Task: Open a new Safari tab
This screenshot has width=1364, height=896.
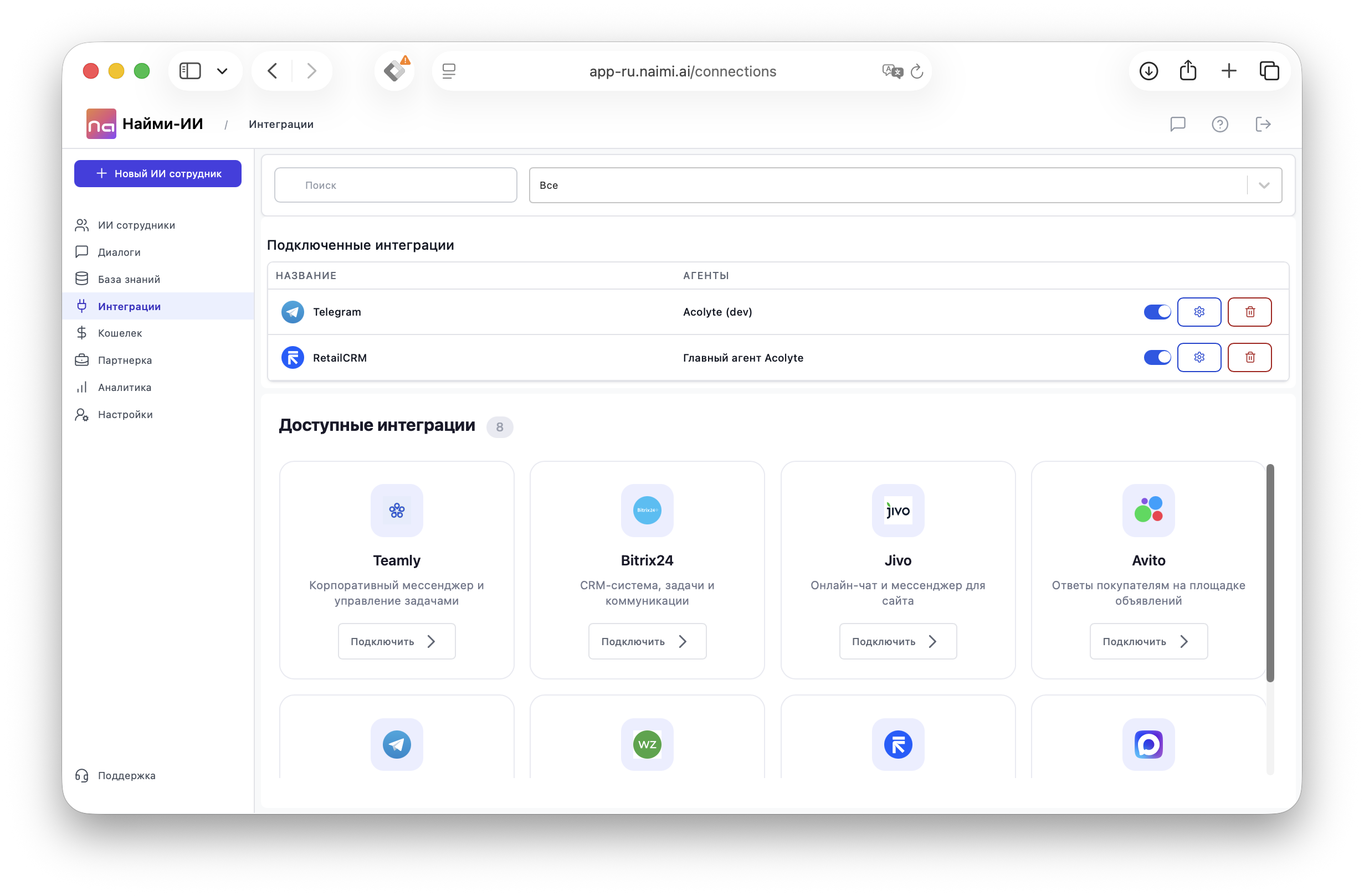Action: (1229, 71)
